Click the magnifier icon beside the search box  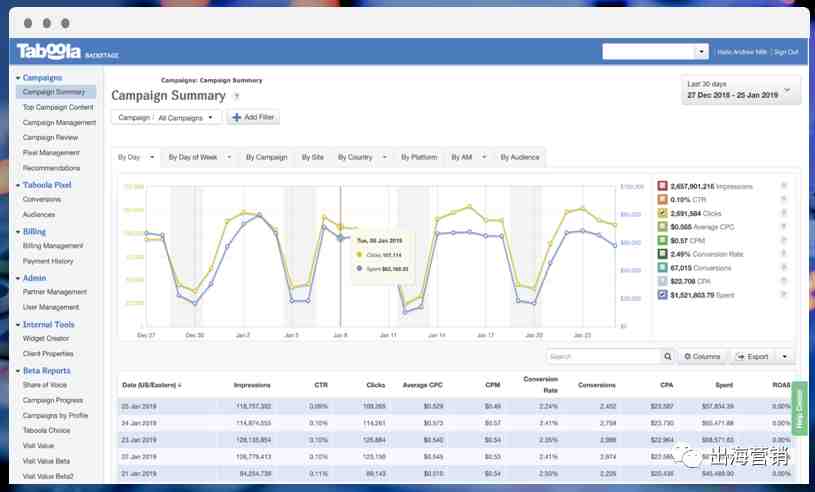pos(667,356)
